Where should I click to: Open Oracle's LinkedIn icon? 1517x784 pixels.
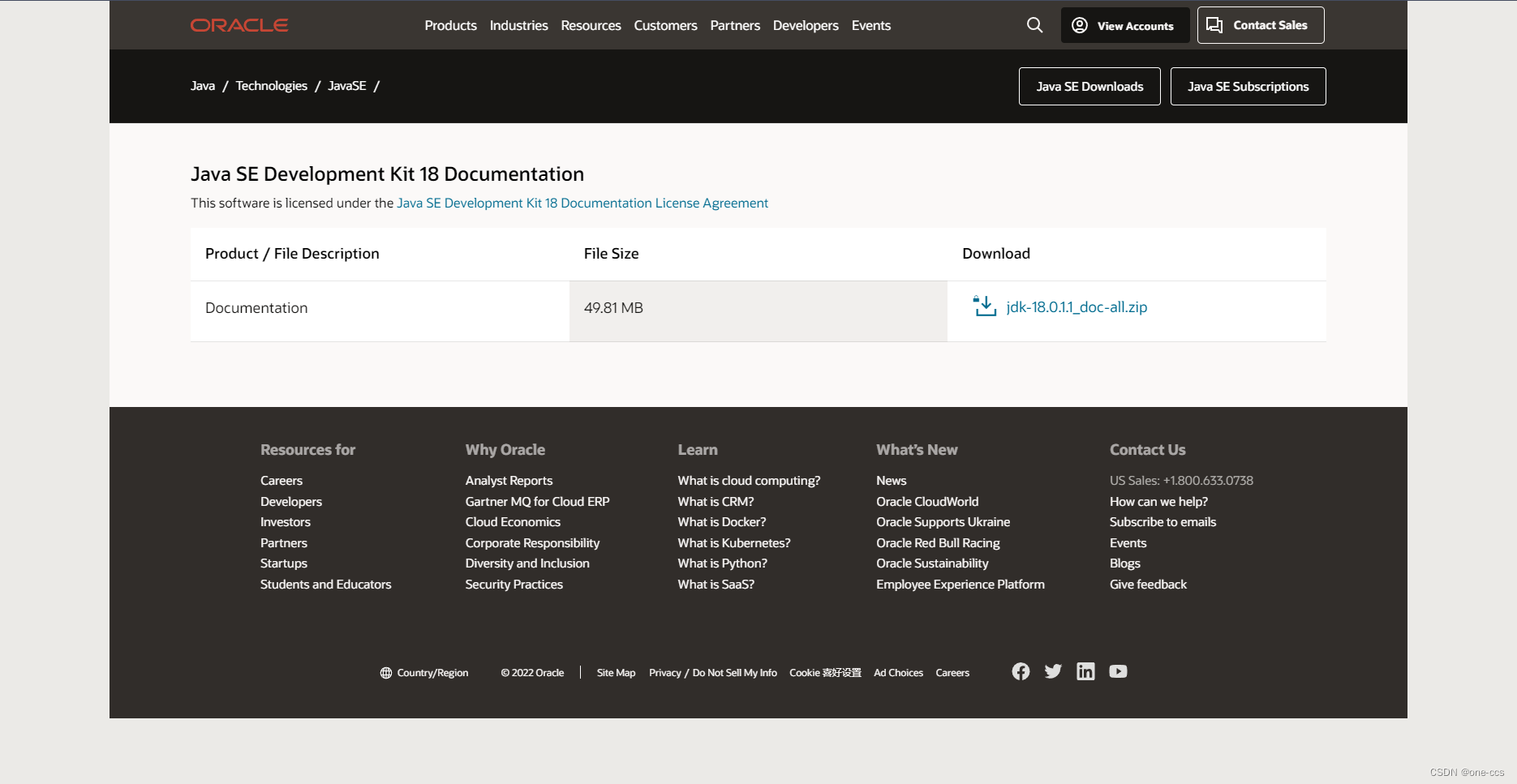pos(1085,671)
